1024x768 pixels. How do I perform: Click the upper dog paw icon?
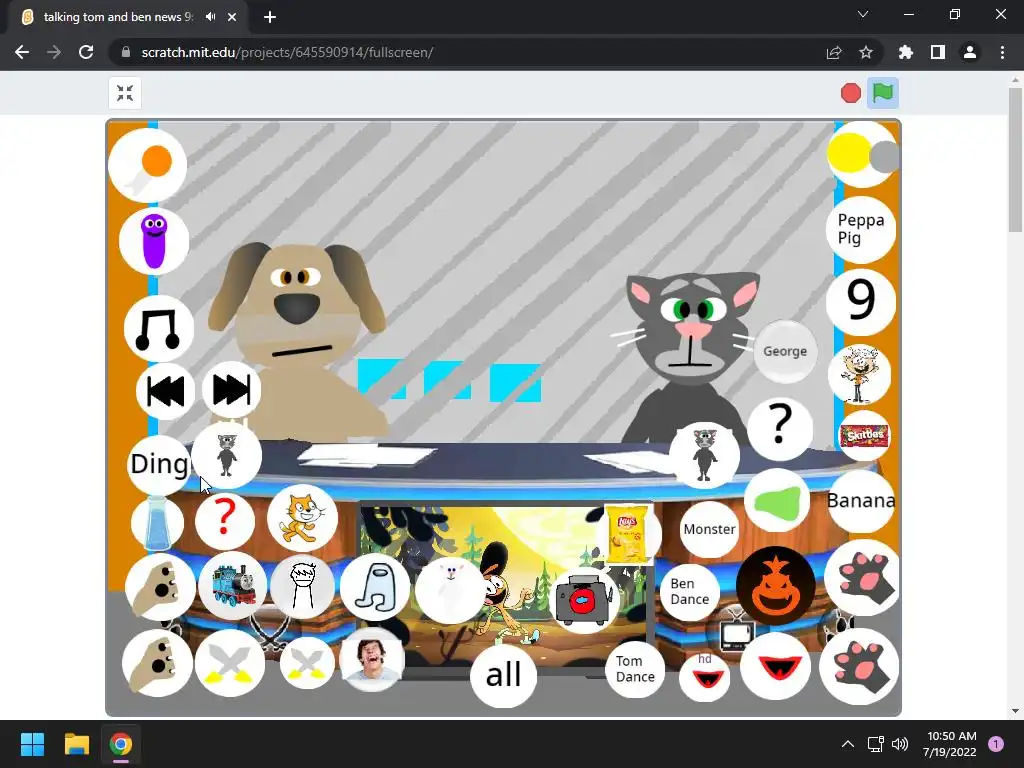pos(160,587)
